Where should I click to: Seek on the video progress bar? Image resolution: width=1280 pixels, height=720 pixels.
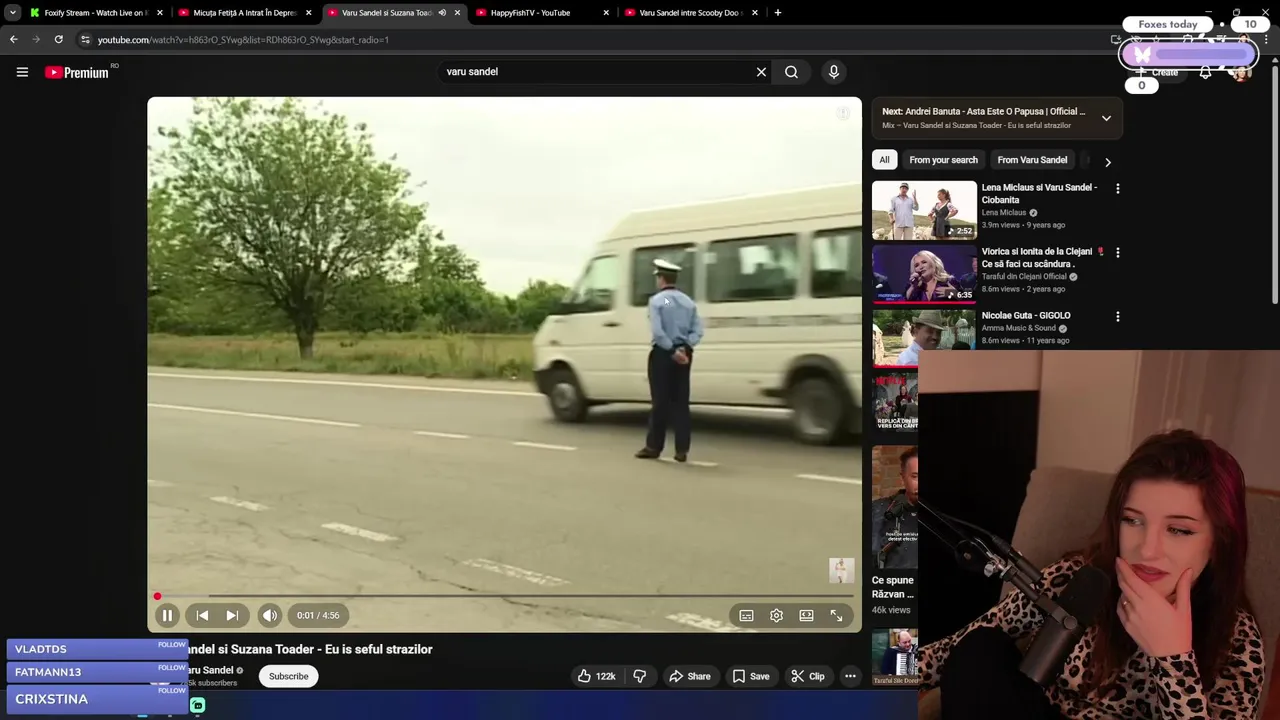[x=504, y=597]
